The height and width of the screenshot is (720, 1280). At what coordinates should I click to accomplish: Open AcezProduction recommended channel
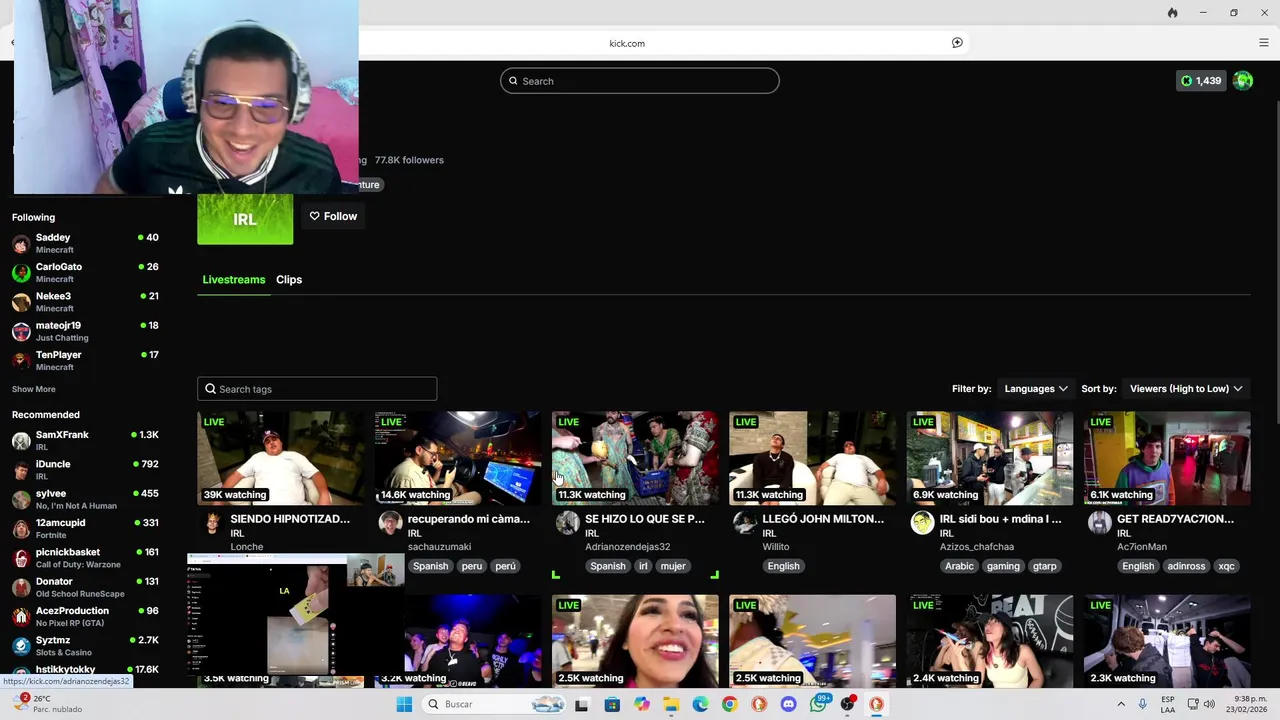[85, 616]
